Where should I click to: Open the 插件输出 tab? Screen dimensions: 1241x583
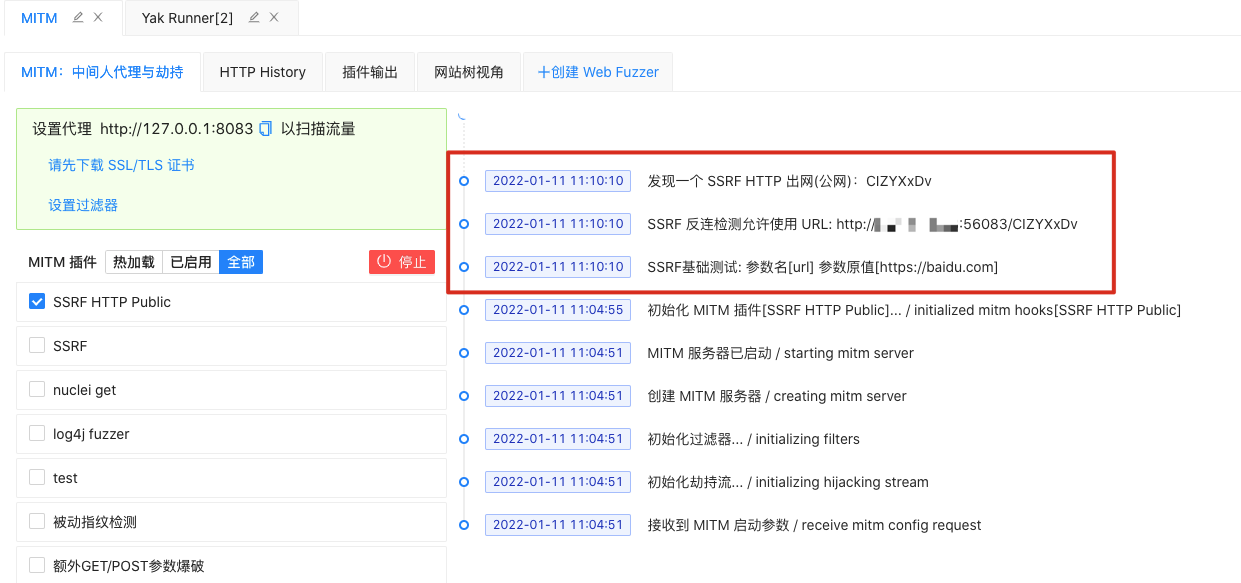pos(370,72)
